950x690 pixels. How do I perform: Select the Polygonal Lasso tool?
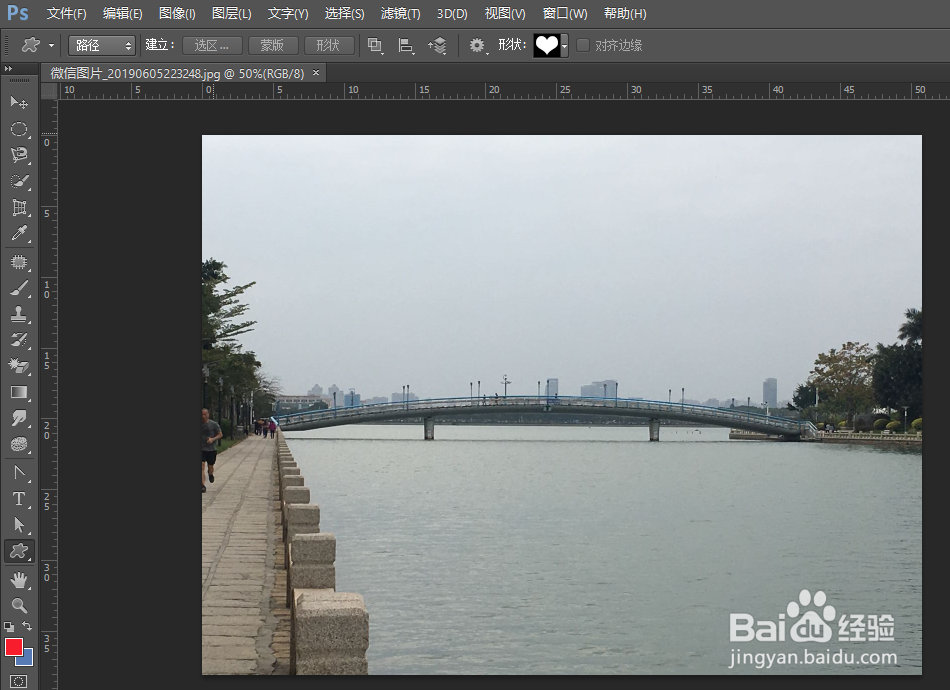click(x=19, y=154)
